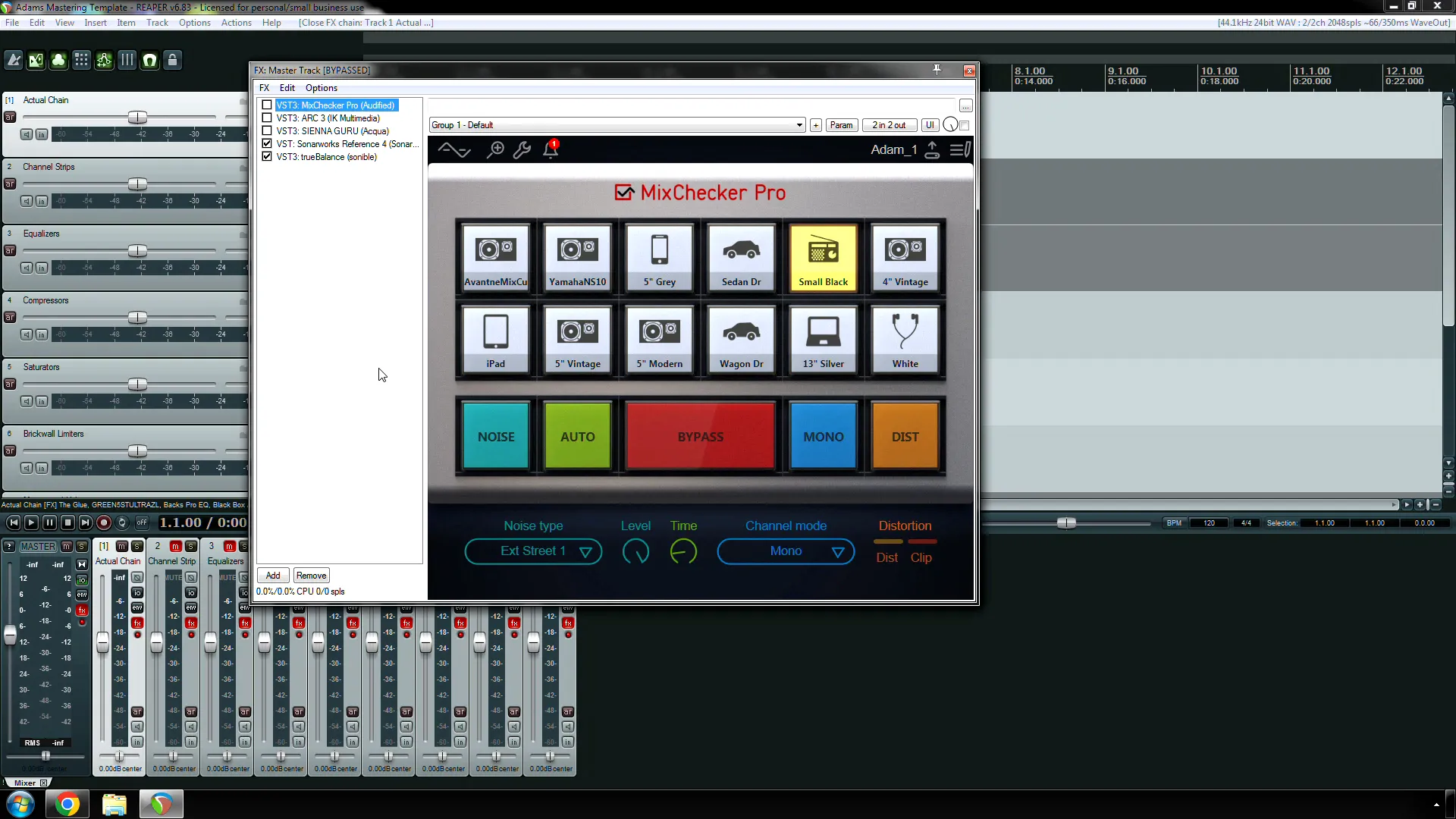Viewport: 1456px width, 819px height.
Task: Click Stop in transport bar
Action: pos(67,522)
